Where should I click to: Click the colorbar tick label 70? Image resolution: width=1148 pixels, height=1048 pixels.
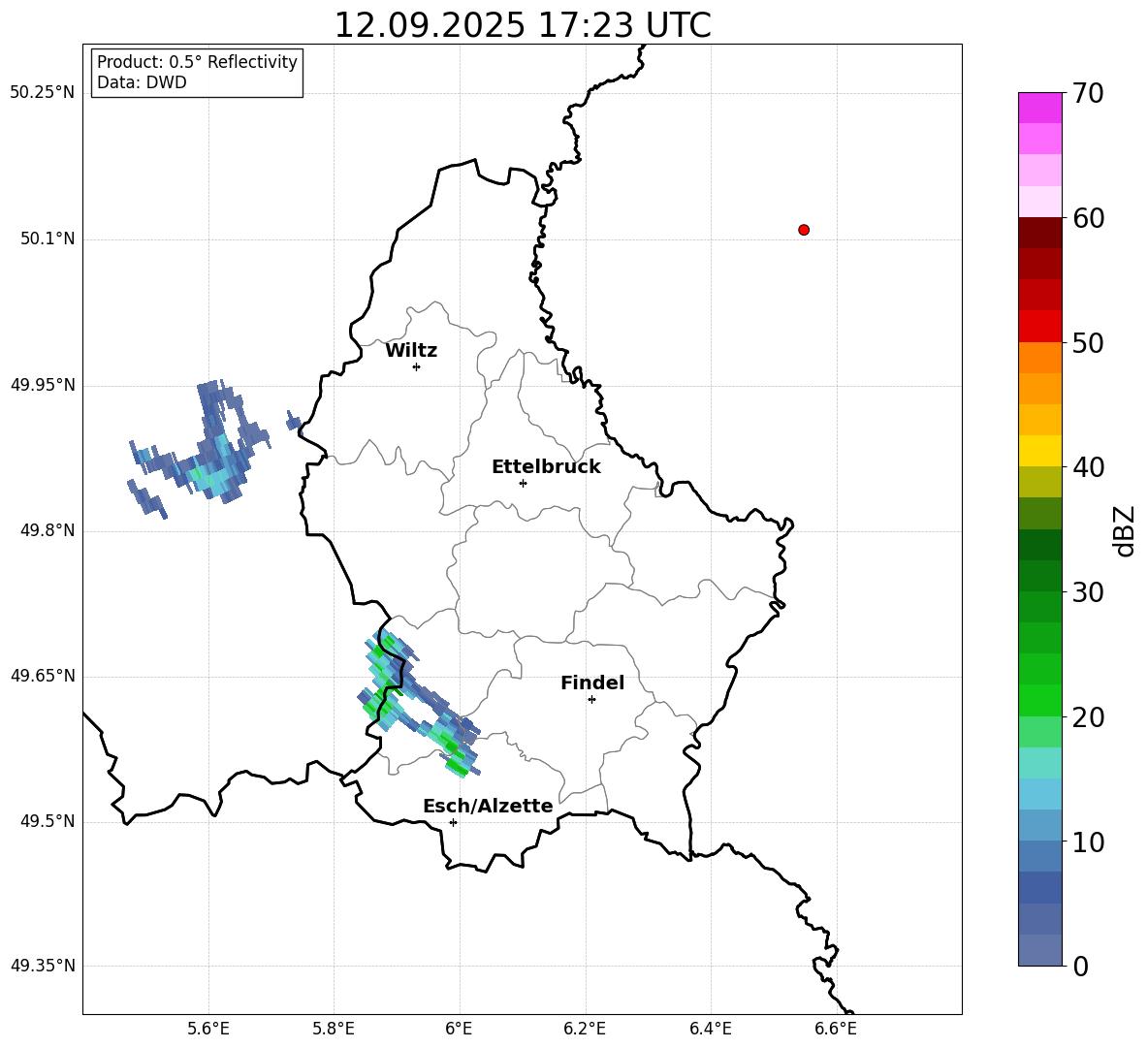(1087, 93)
